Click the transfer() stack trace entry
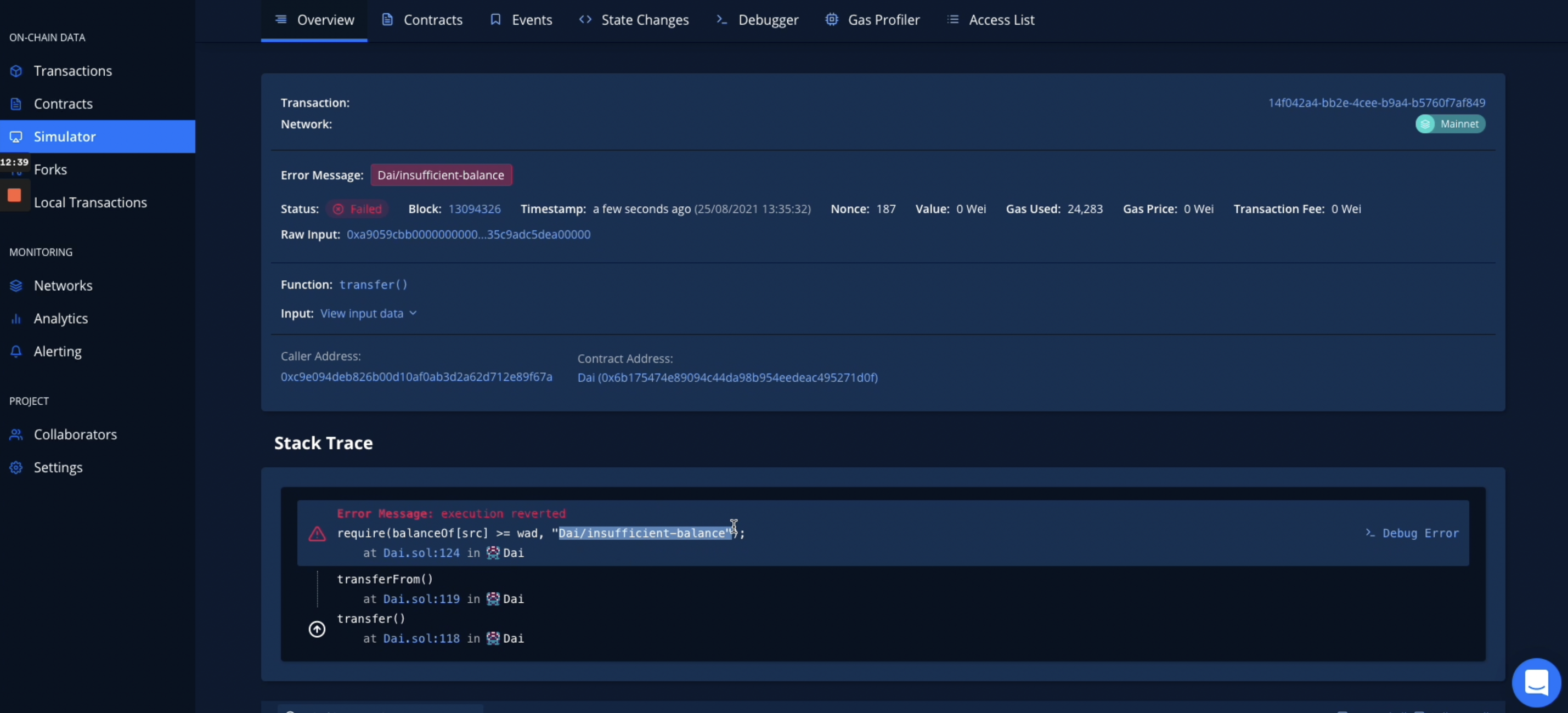The image size is (1568, 713). tap(371, 619)
